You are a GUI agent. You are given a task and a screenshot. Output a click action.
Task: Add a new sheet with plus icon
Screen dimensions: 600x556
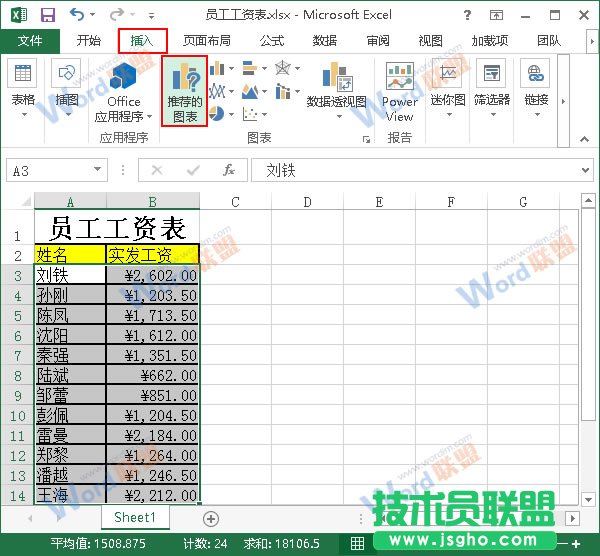tap(211, 519)
